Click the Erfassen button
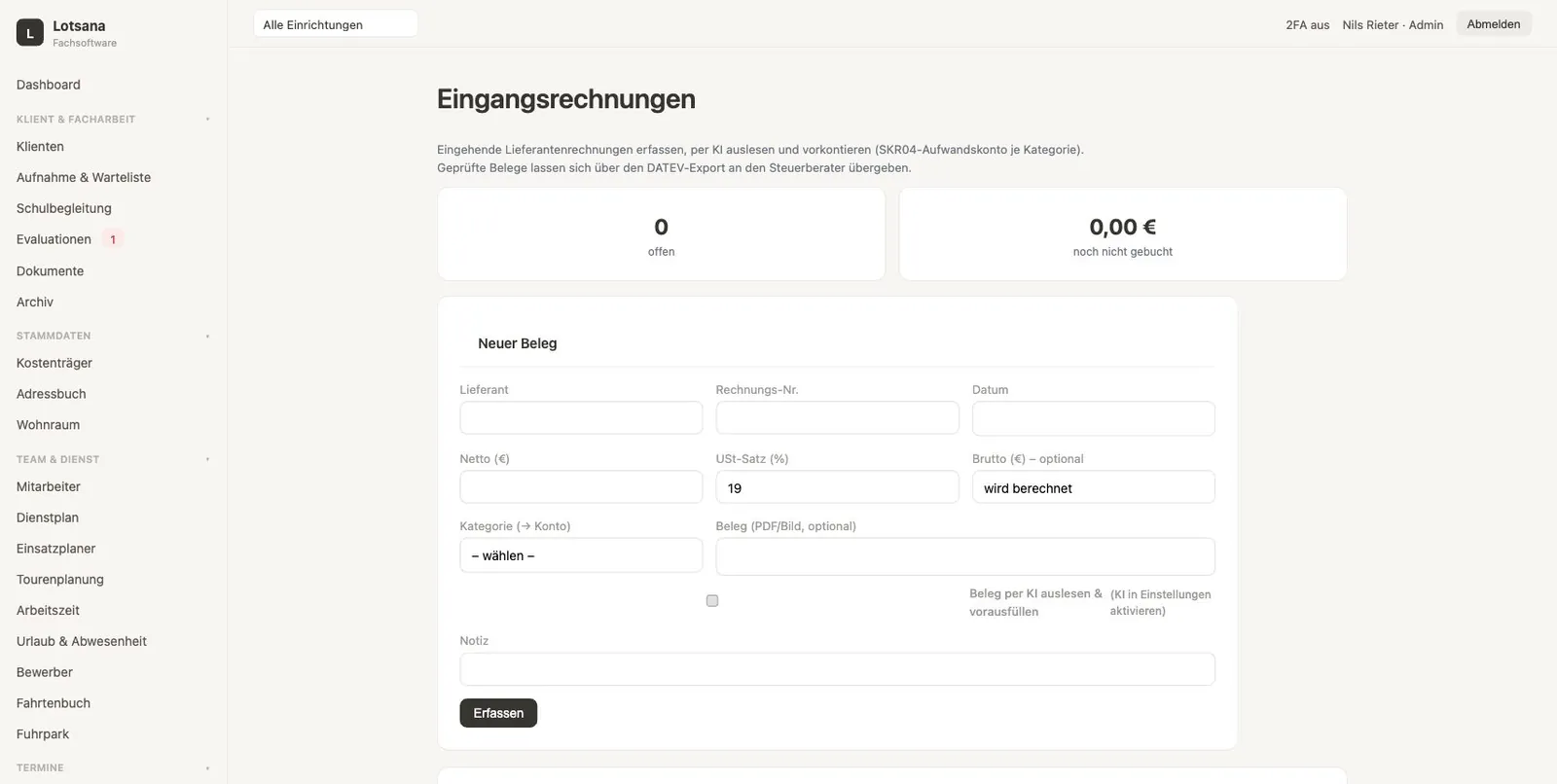Screen dimensions: 1557x784 click(498, 713)
